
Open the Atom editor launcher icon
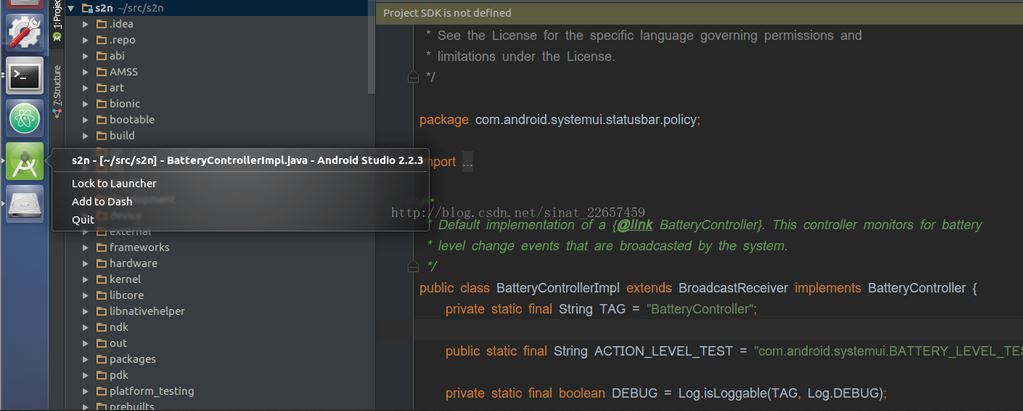(x=25, y=118)
